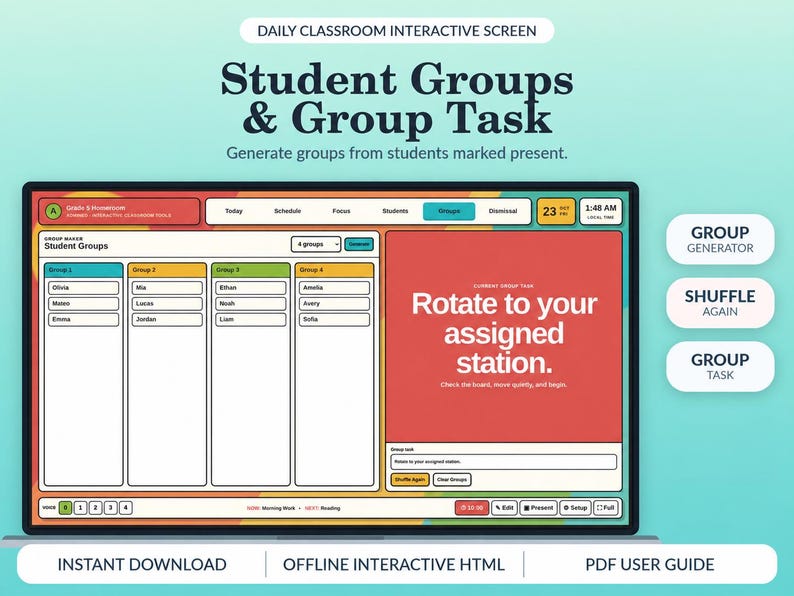
Task: Click the NEXT: Reading status text
Action: click(x=323, y=508)
